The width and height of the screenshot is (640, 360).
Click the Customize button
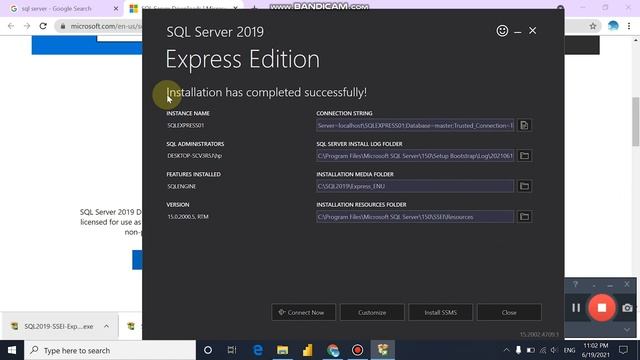tap(372, 312)
